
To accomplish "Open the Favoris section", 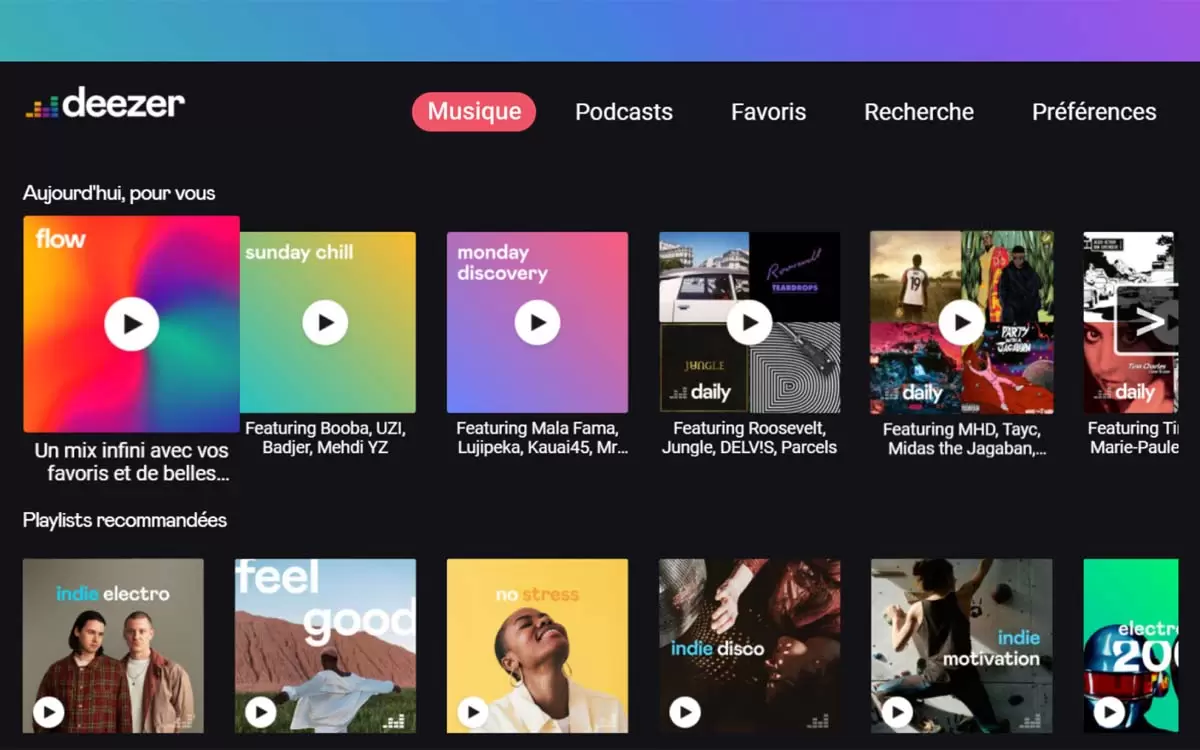I will point(768,112).
